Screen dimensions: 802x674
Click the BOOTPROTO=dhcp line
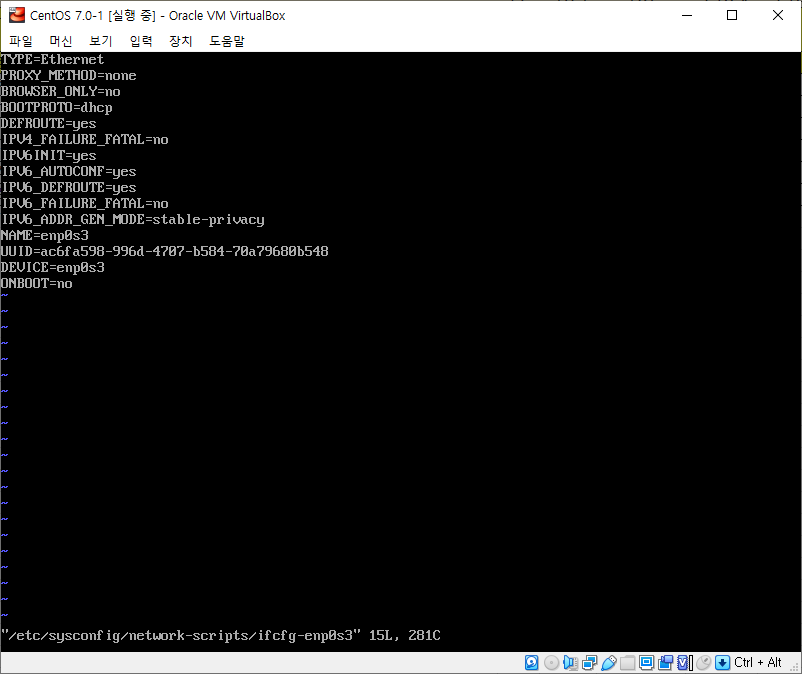pyautogui.click(x=56, y=107)
